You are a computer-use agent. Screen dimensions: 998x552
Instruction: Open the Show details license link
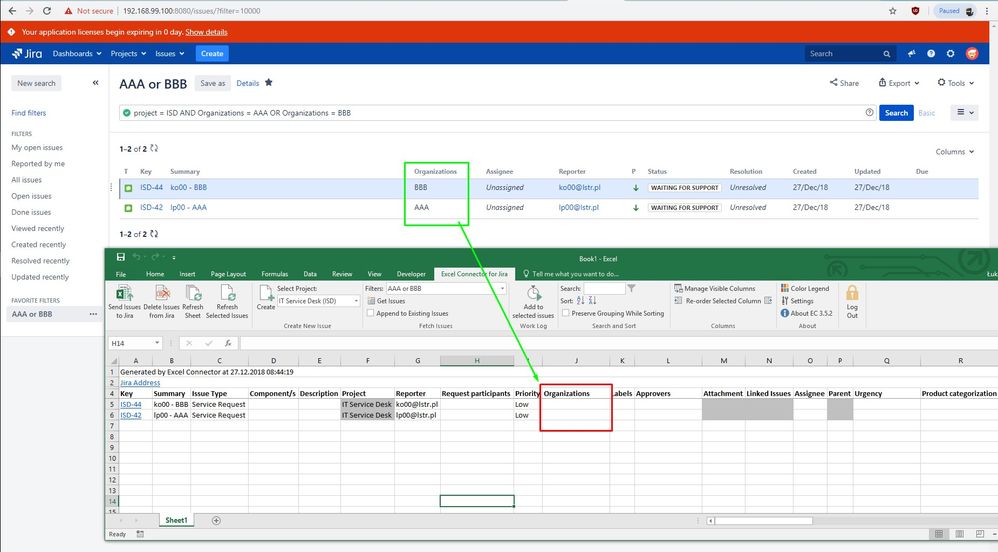pos(206,32)
